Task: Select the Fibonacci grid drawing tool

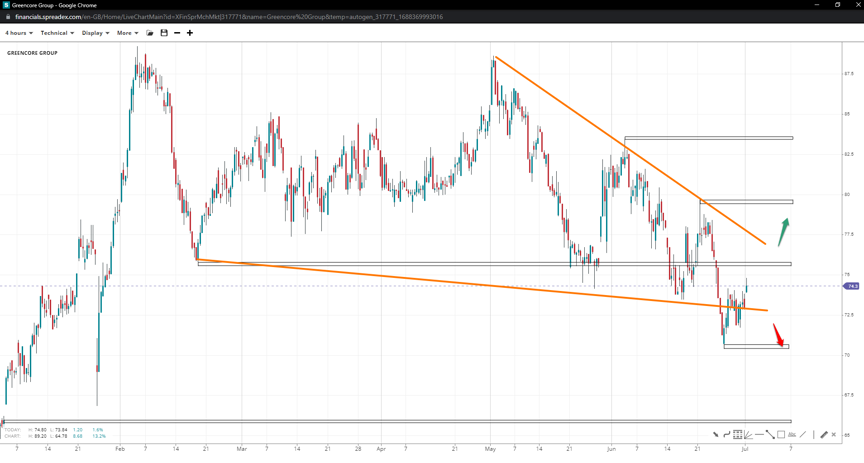Action: click(x=737, y=435)
